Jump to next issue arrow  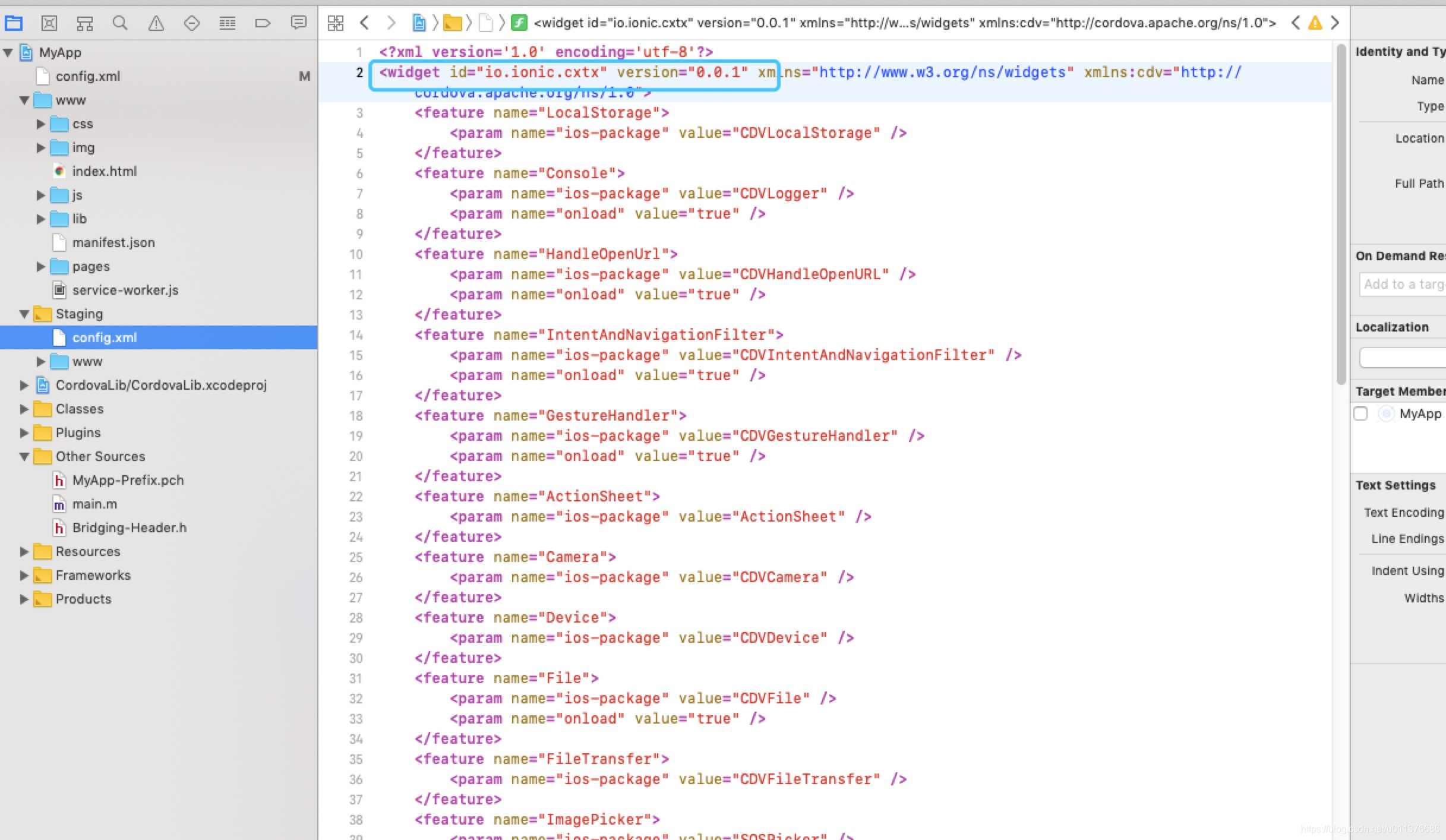(1335, 23)
